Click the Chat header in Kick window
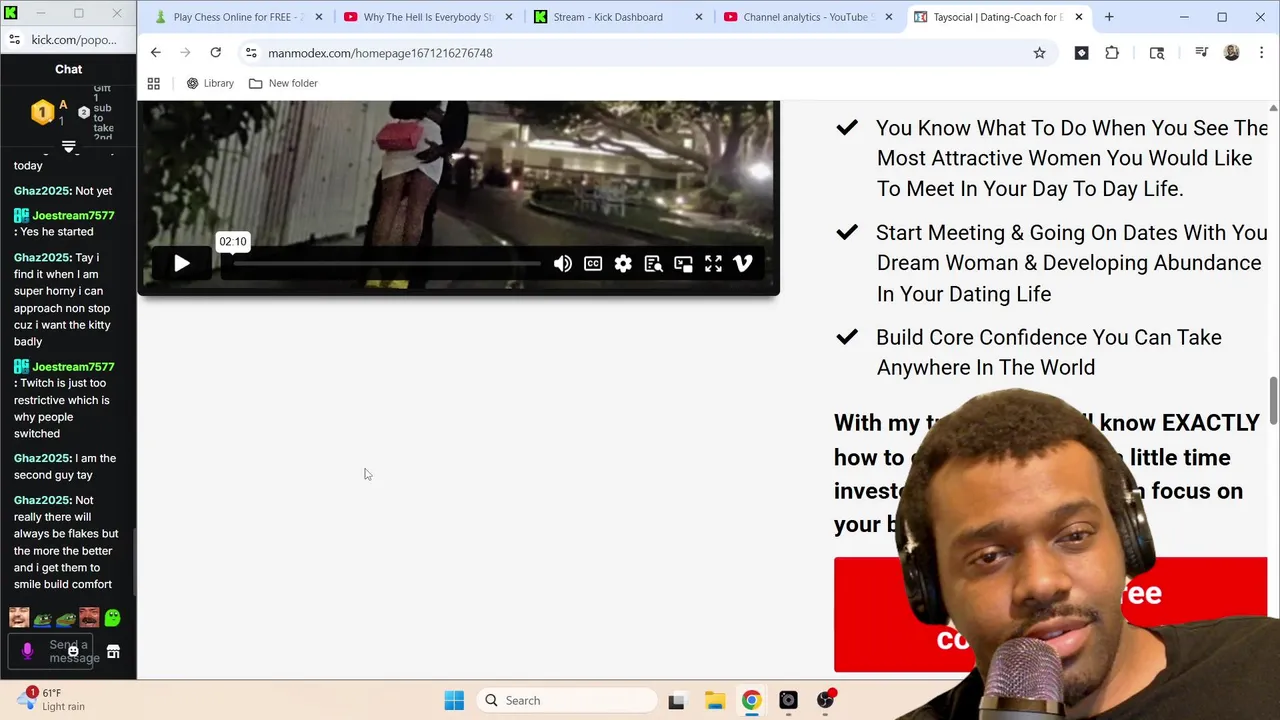 [x=69, y=69]
